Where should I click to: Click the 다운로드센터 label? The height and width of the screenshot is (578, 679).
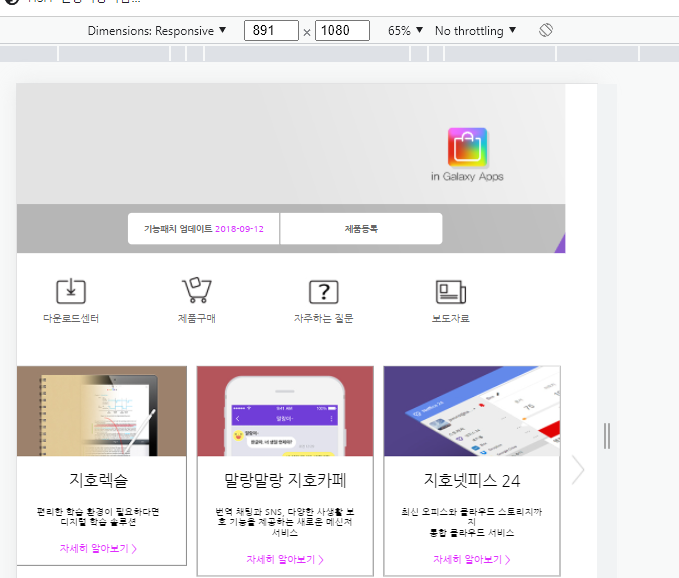click(71, 318)
